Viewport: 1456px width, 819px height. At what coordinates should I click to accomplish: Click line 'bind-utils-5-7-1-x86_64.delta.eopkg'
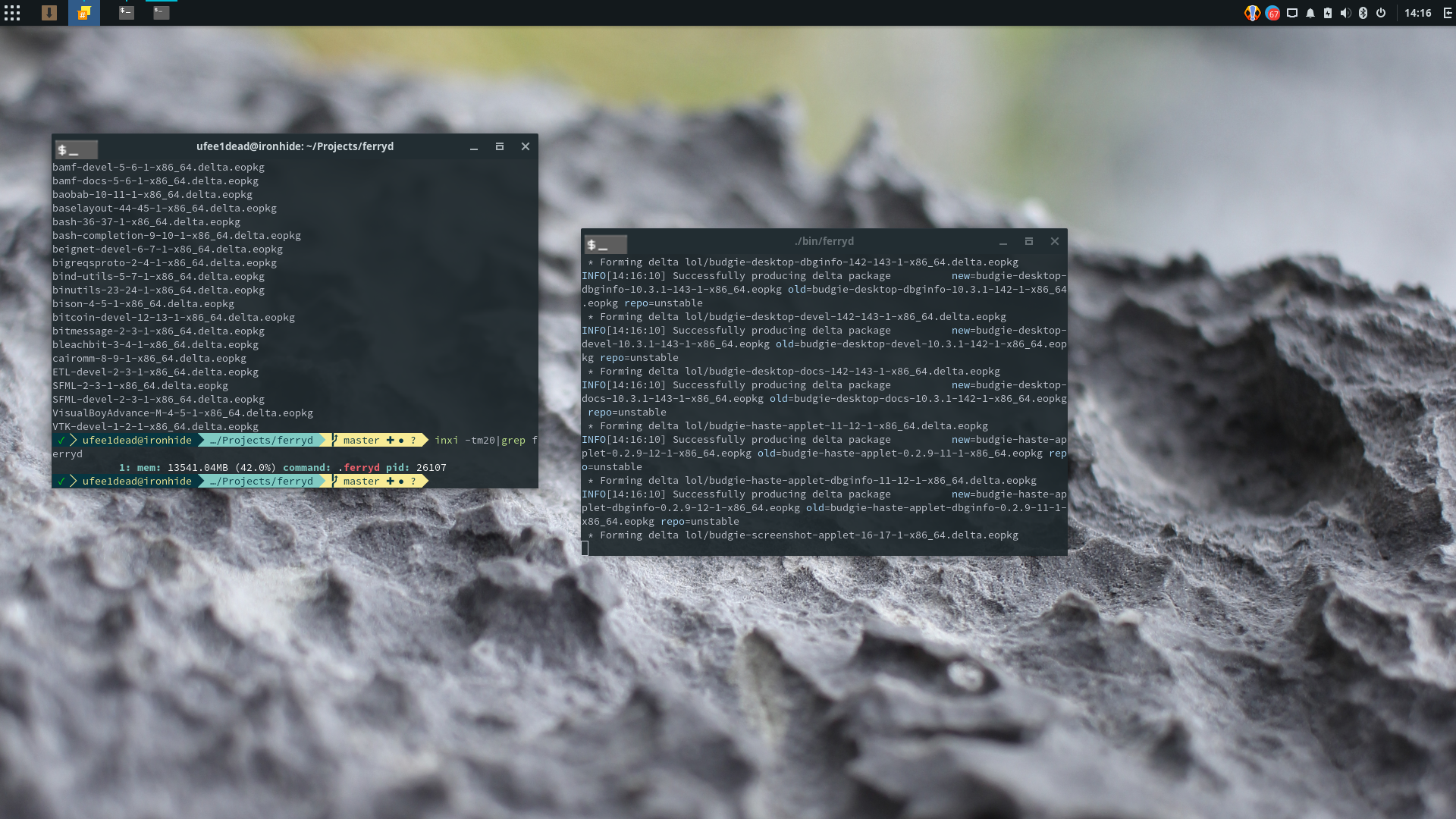coord(158,277)
